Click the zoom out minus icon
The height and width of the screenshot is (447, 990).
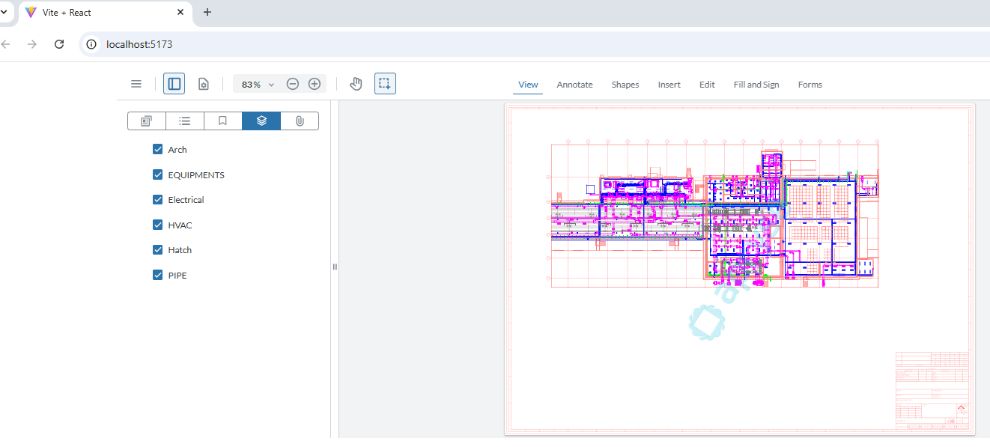pos(292,84)
